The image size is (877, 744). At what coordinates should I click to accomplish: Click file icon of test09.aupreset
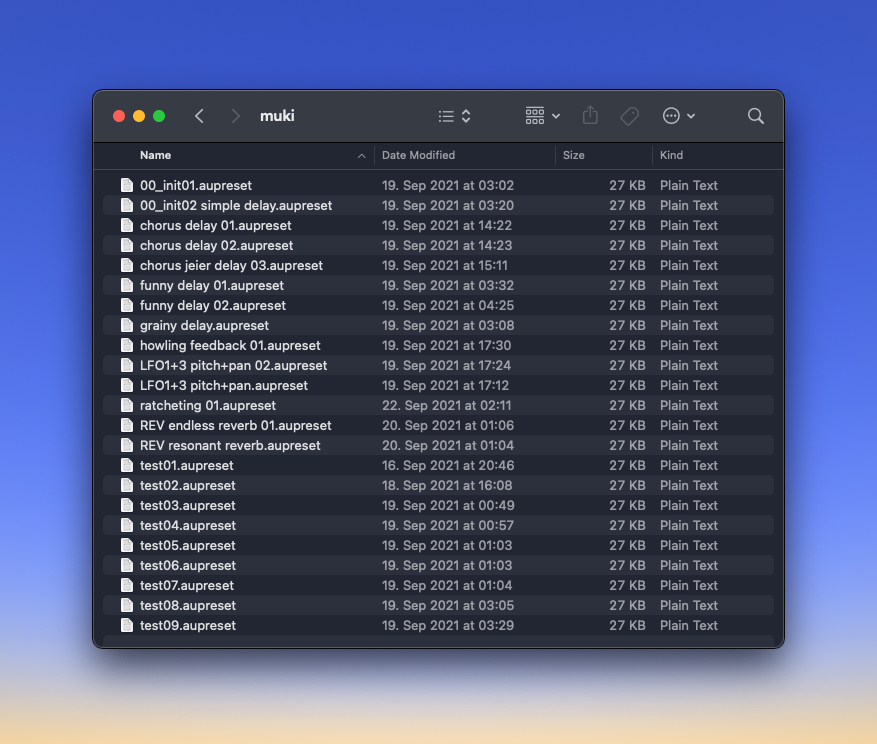pos(127,625)
